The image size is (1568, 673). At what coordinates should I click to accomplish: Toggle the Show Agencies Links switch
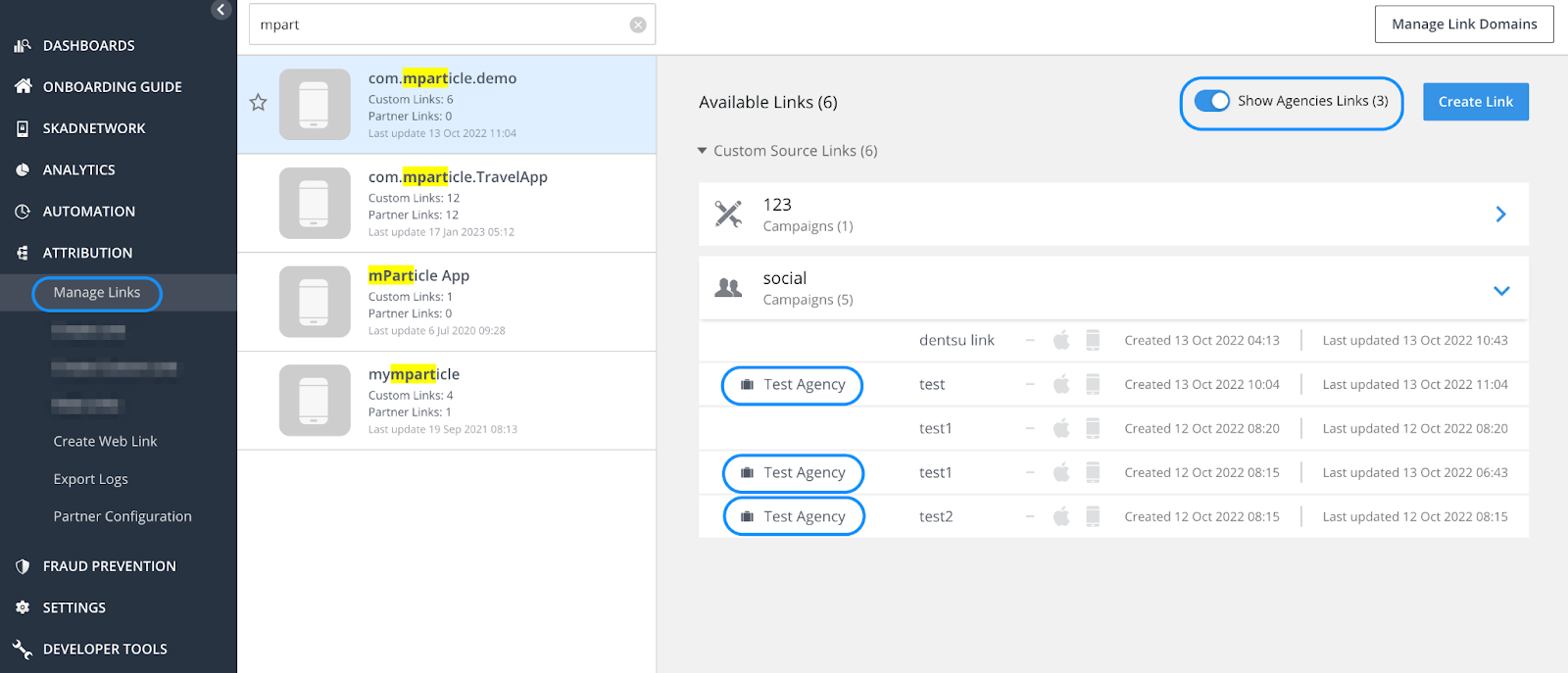click(1212, 101)
